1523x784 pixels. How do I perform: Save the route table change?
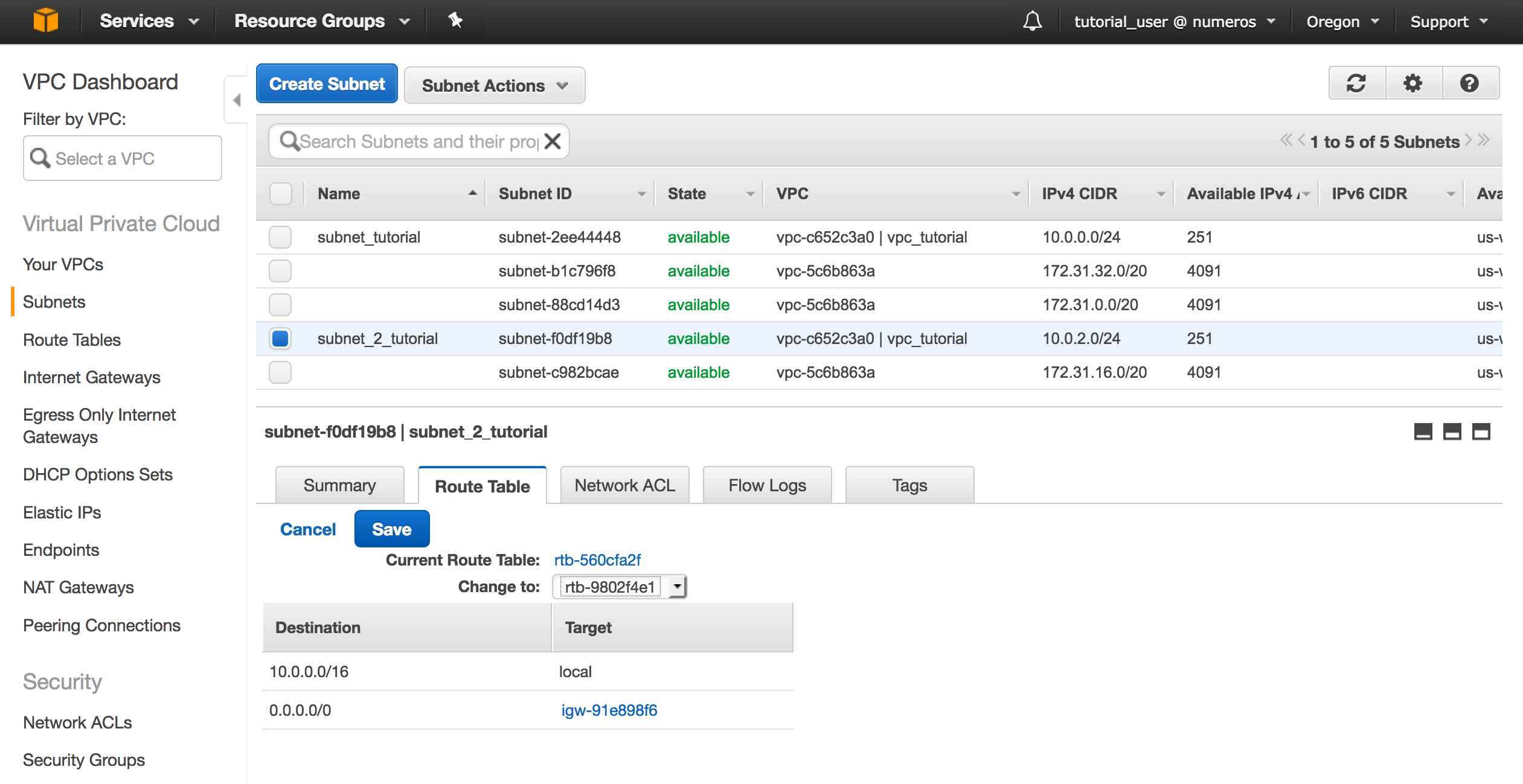click(x=391, y=529)
